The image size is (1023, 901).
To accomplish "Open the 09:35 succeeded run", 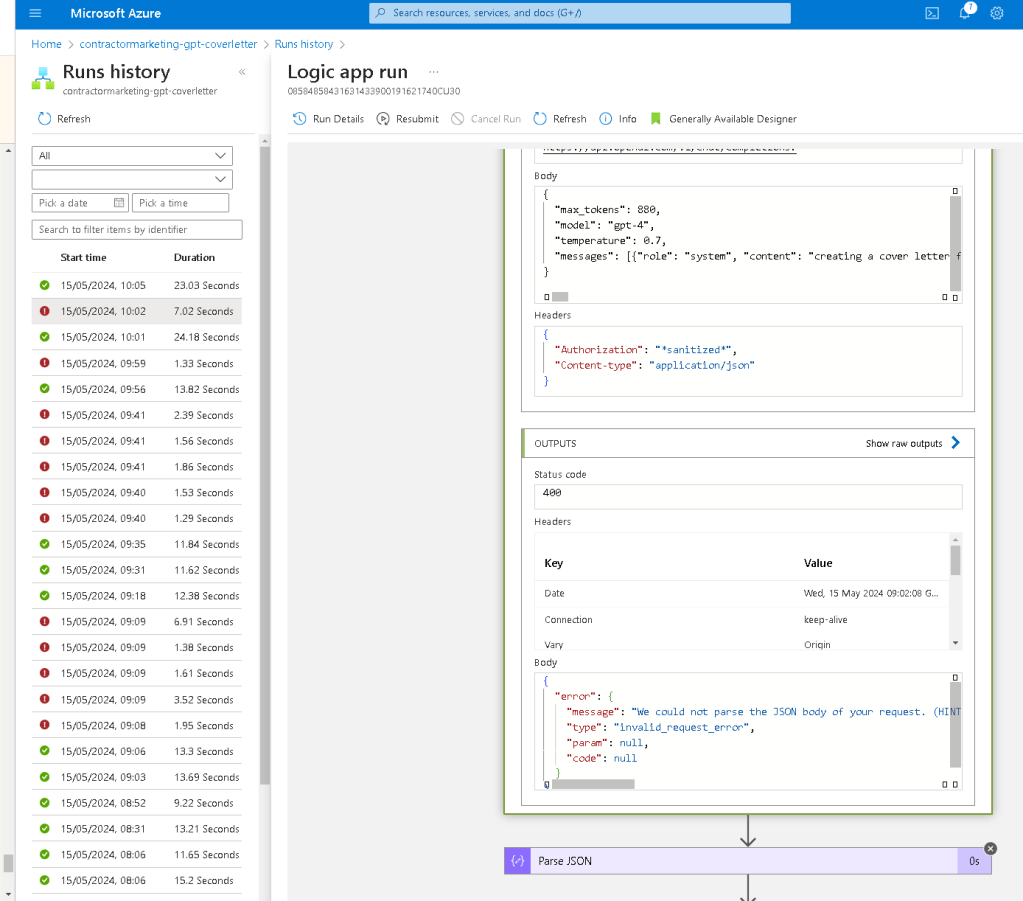I will coord(136,544).
